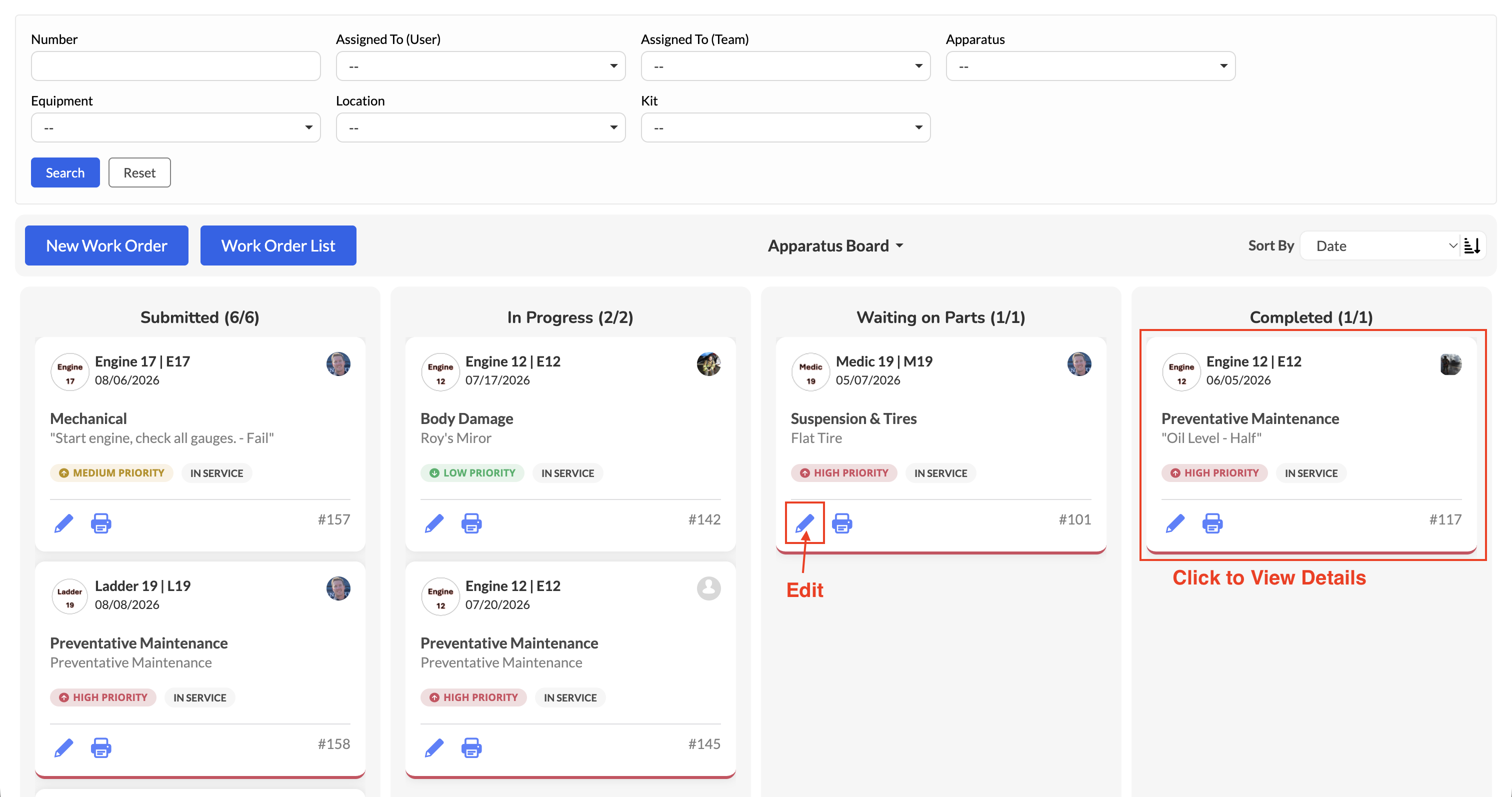The image size is (1512, 797).
Task: Click the Waiting on Parts (1/1) header
Action: pos(941,317)
